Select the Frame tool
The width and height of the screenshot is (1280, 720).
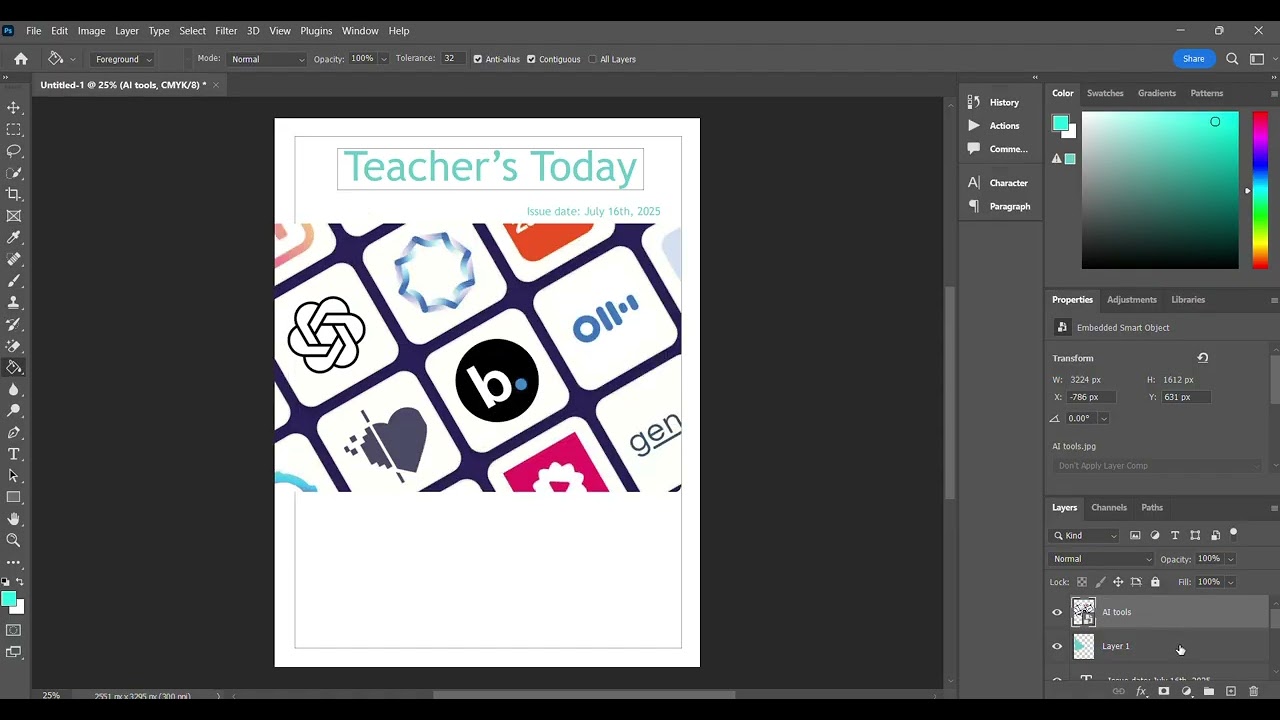coord(14,216)
